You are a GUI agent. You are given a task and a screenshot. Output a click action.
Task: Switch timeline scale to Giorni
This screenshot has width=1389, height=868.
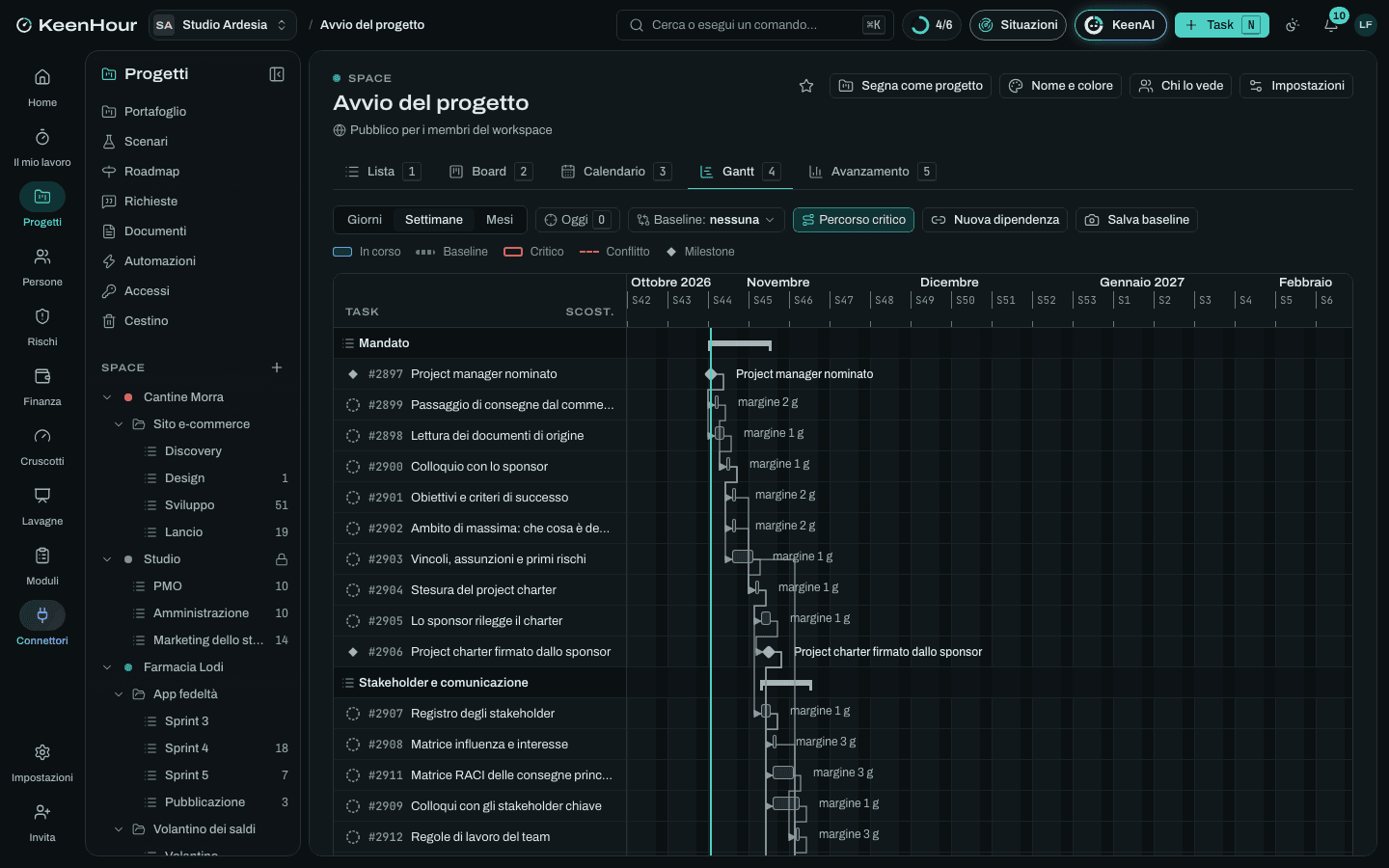[x=365, y=220]
